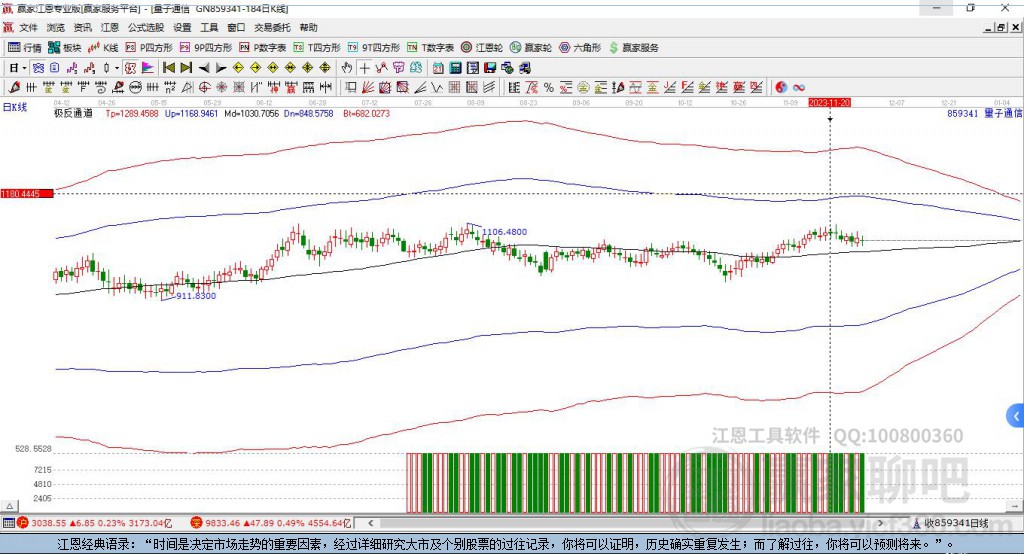Open the 板块 sector view
The height and width of the screenshot is (554, 1024).
pos(64,48)
